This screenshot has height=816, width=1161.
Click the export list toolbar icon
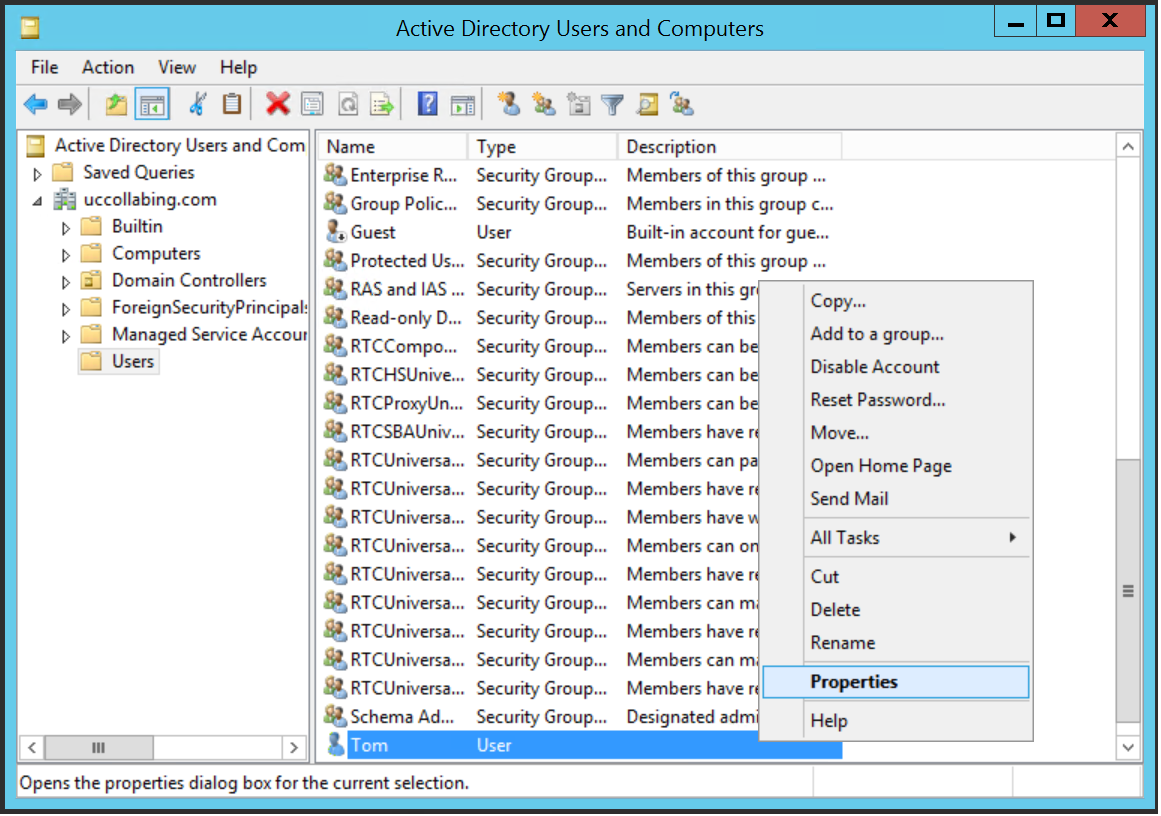pyautogui.click(x=382, y=104)
